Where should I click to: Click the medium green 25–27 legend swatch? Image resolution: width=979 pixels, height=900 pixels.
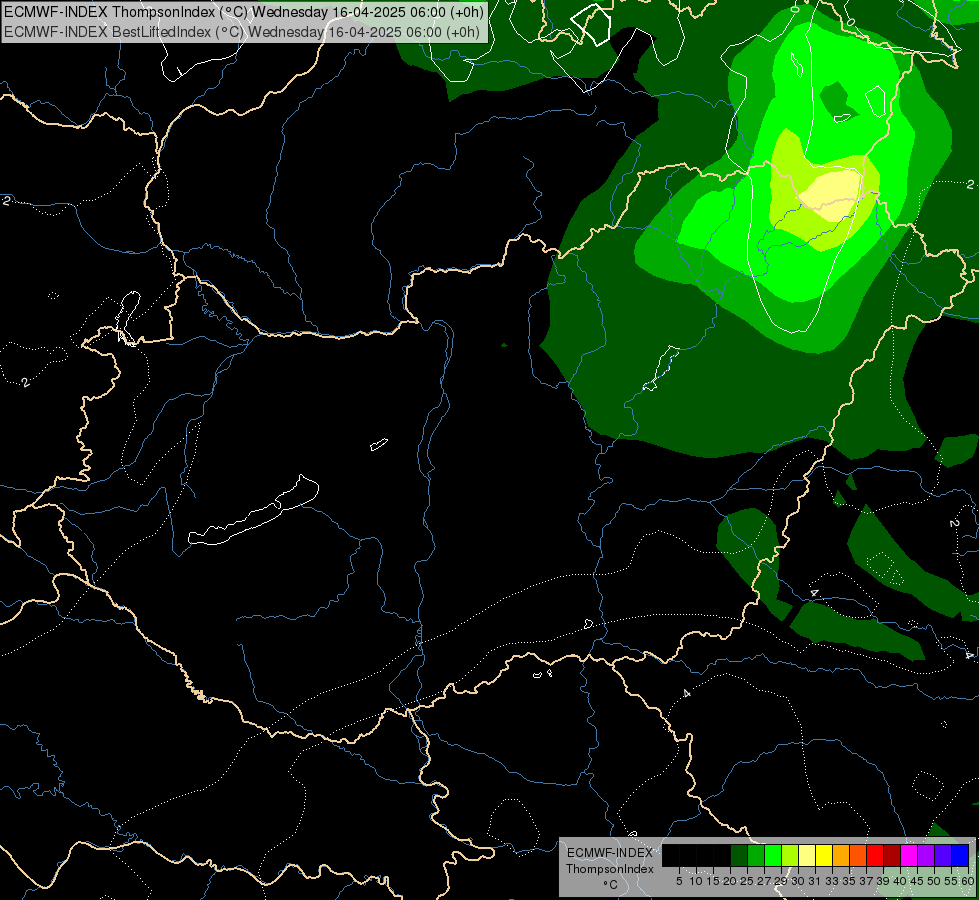[x=756, y=855]
